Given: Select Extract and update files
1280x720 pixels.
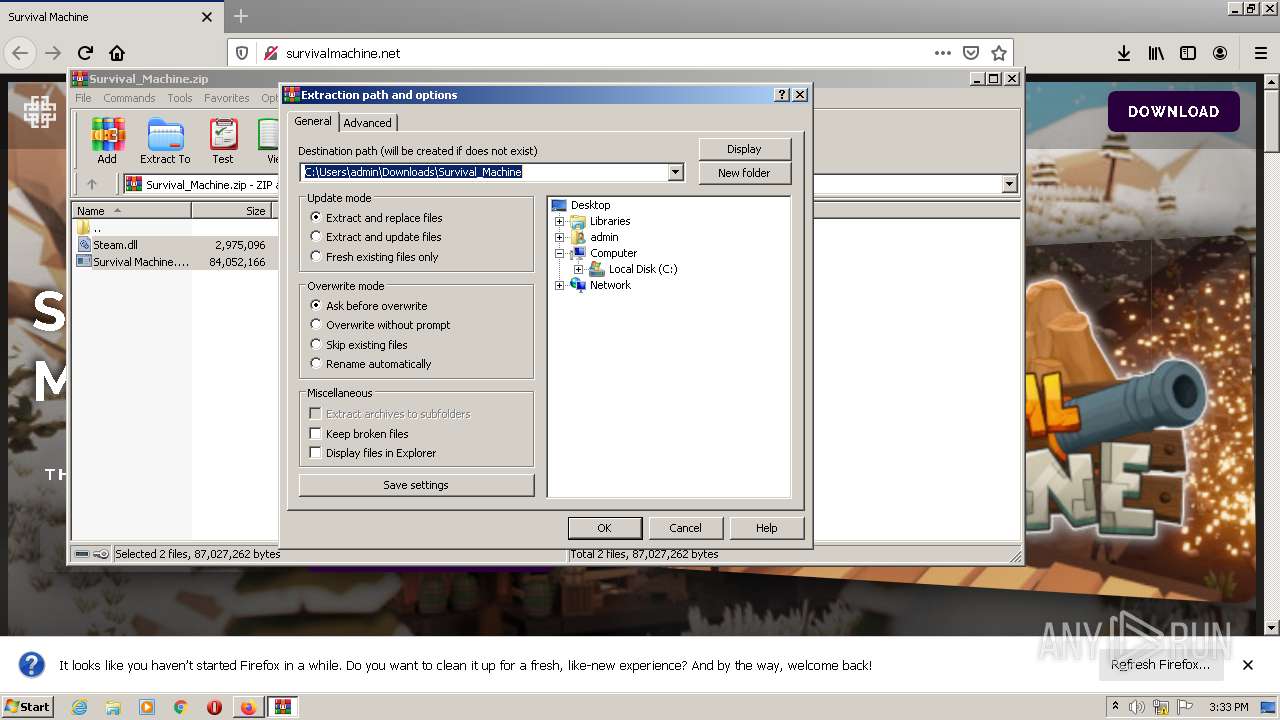Looking at the screenshot, I should tap(375, 237).
